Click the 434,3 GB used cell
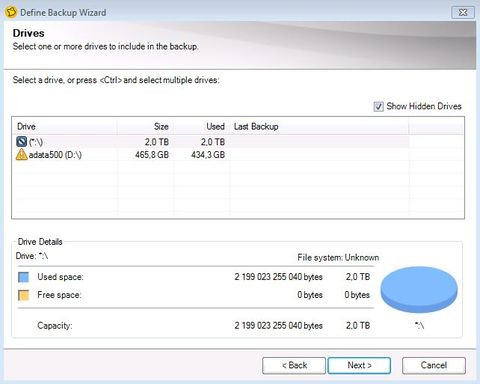The height and width of the screenshot is (384, 480). tap(208, 155)
